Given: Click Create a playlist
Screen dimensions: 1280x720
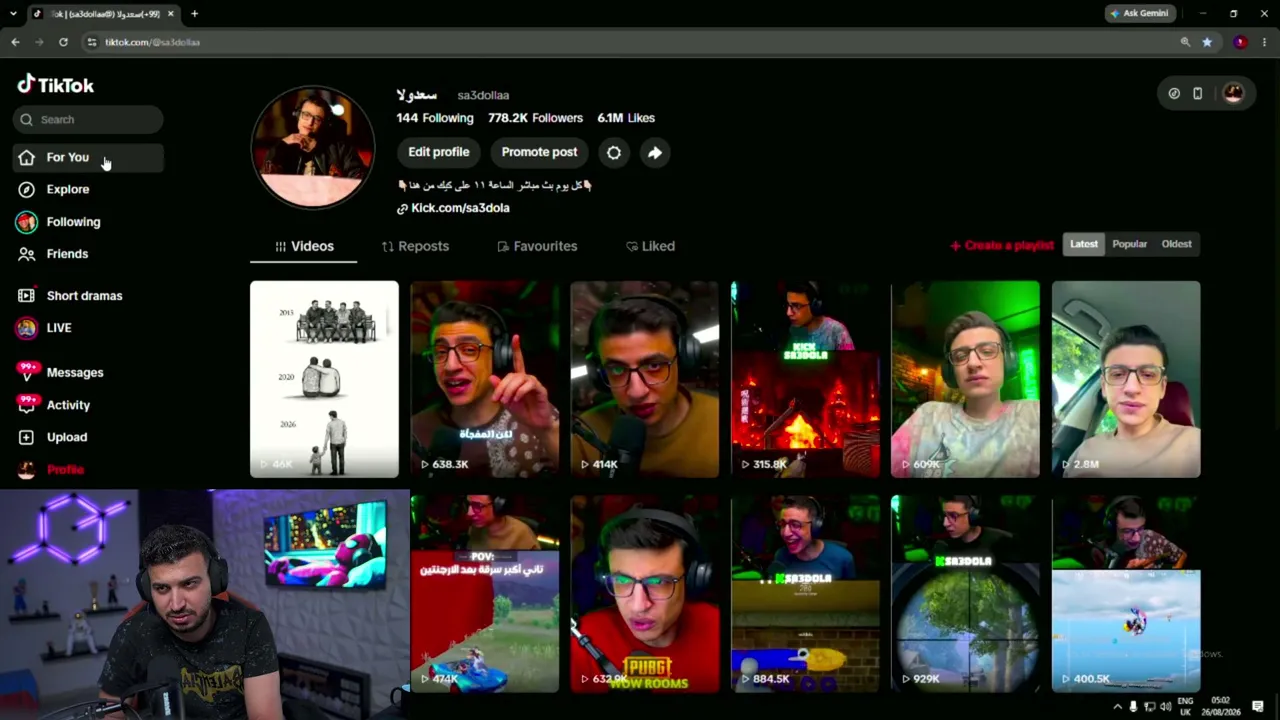Looking at the screenshot, I should [x=1001, y=245].
